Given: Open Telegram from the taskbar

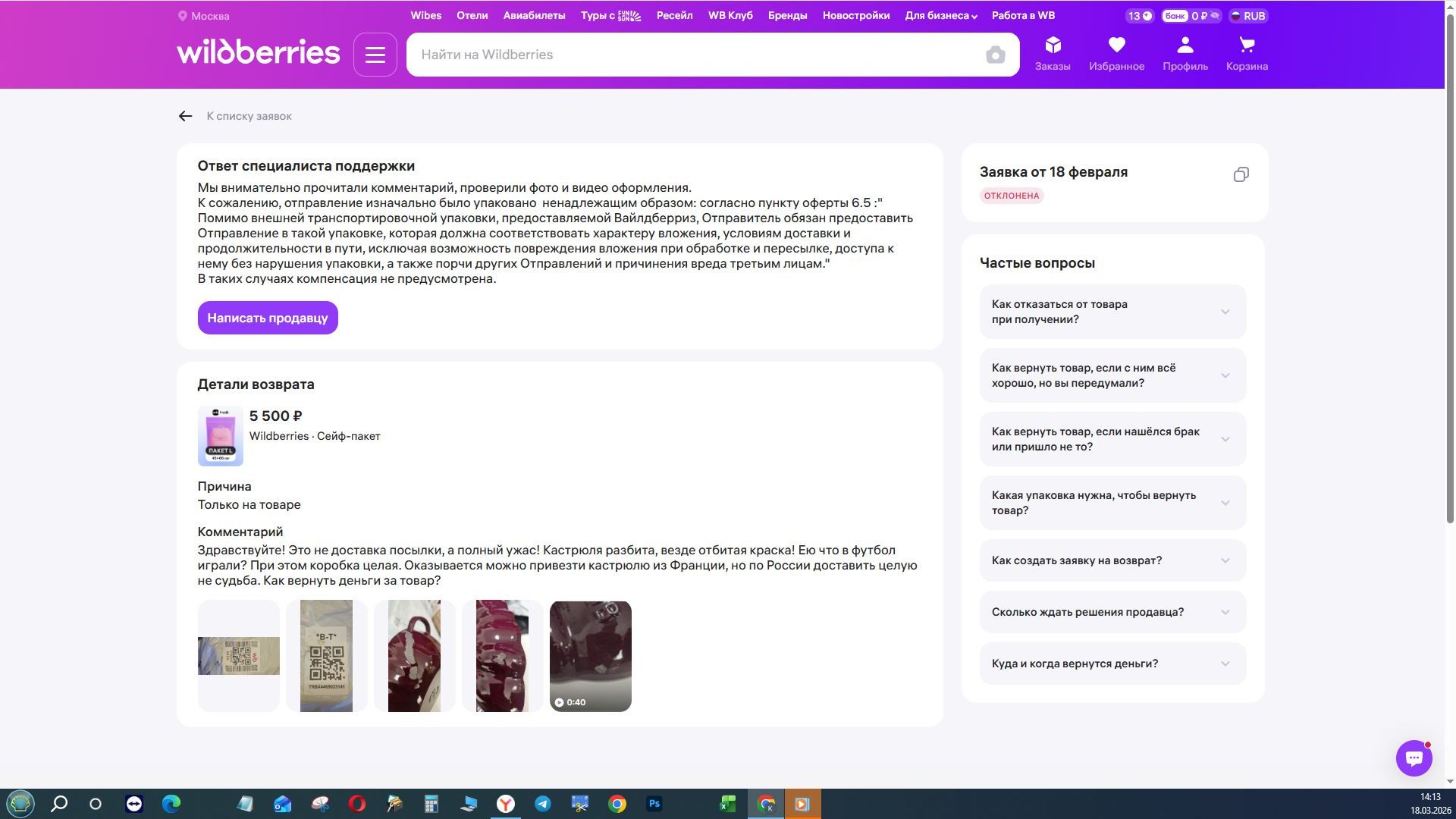Looking at the screenshot, I should (543, 804).
